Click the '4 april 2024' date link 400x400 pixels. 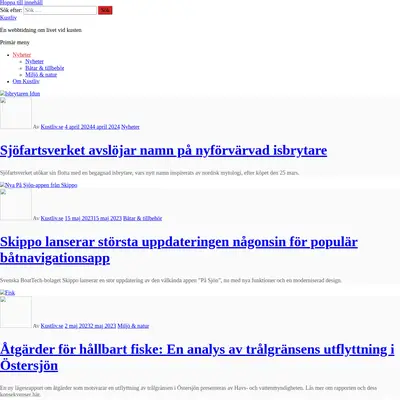pyautogui.click(x=92, y=127)
